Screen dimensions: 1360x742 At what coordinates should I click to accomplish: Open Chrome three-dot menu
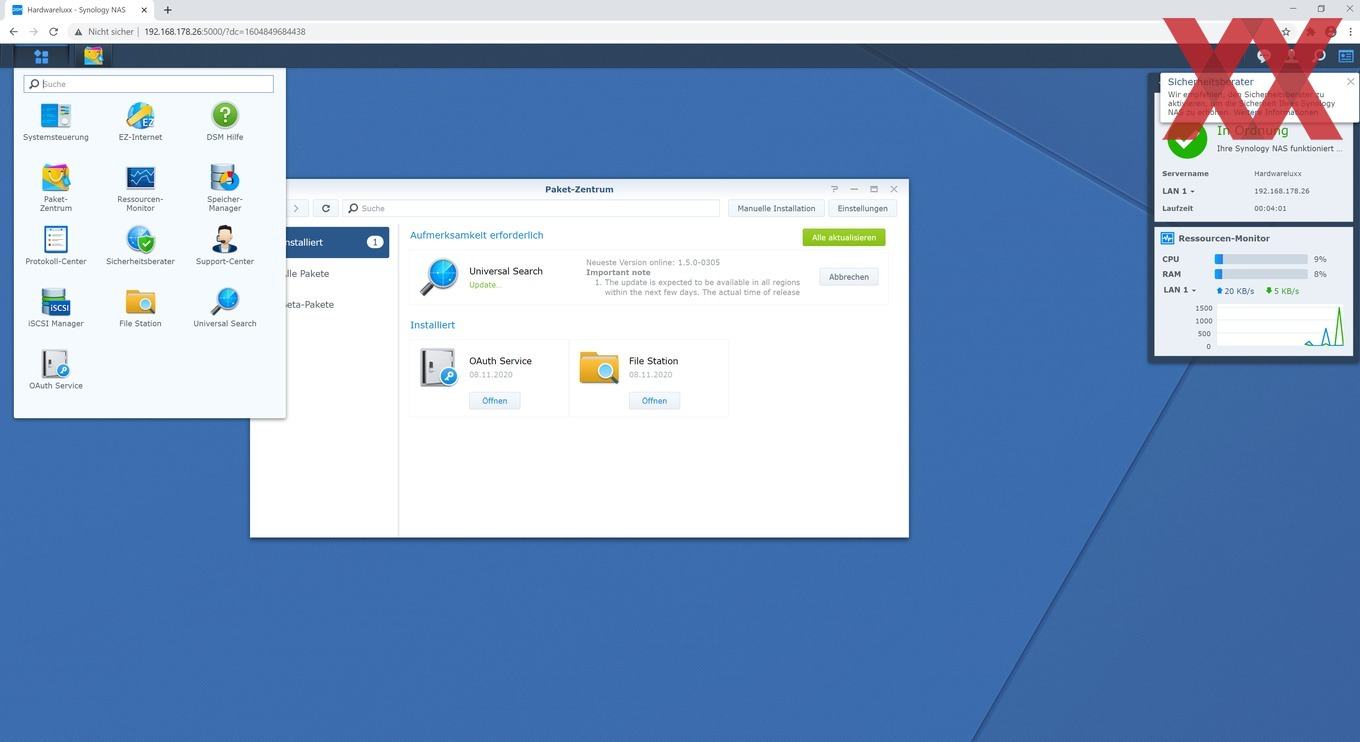click(1350, 31)
